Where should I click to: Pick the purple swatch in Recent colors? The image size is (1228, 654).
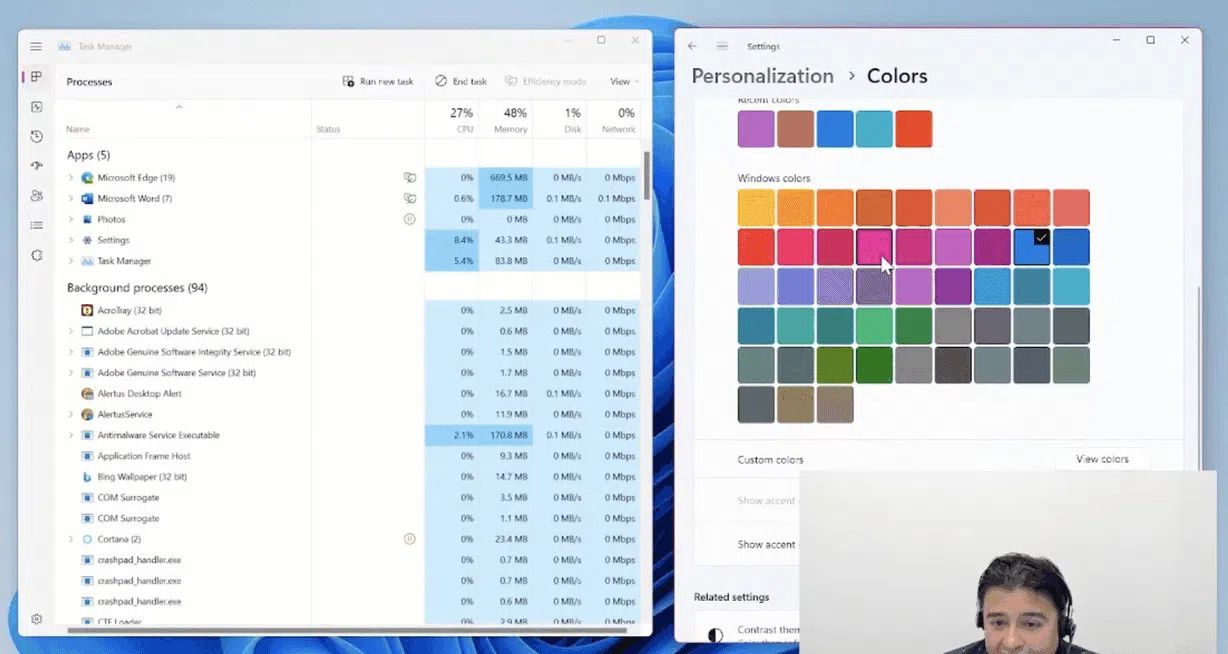click(756, 129)
